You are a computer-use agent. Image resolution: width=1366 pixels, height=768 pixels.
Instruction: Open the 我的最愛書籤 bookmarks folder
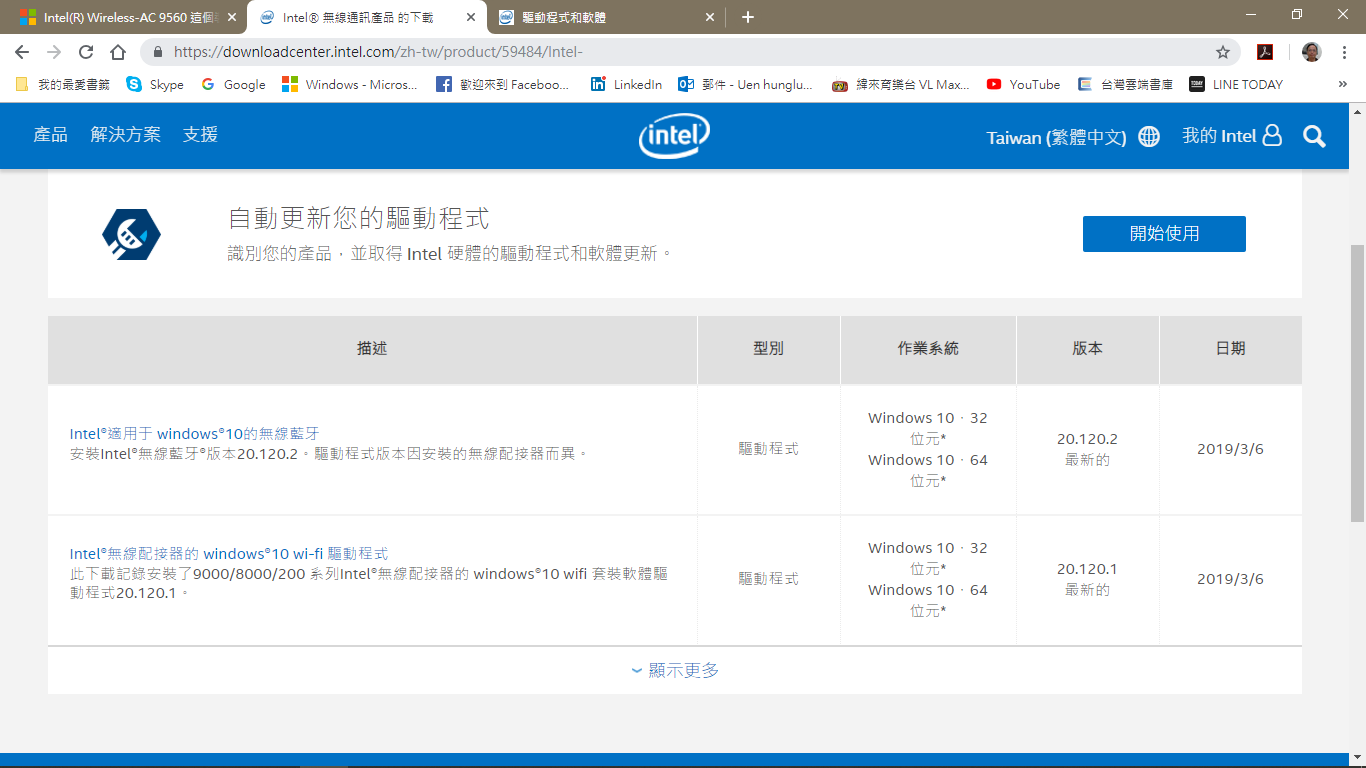pyautogui.click(x=62, y=85)
